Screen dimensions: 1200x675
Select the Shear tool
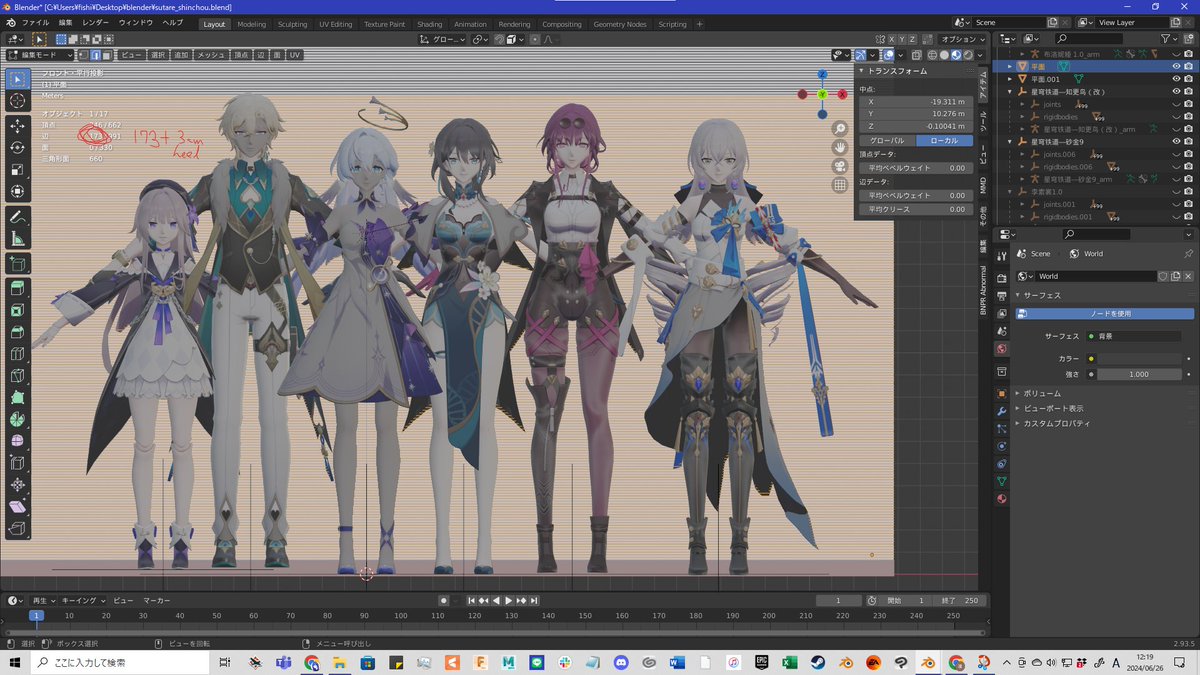click(x=18, y=507)
